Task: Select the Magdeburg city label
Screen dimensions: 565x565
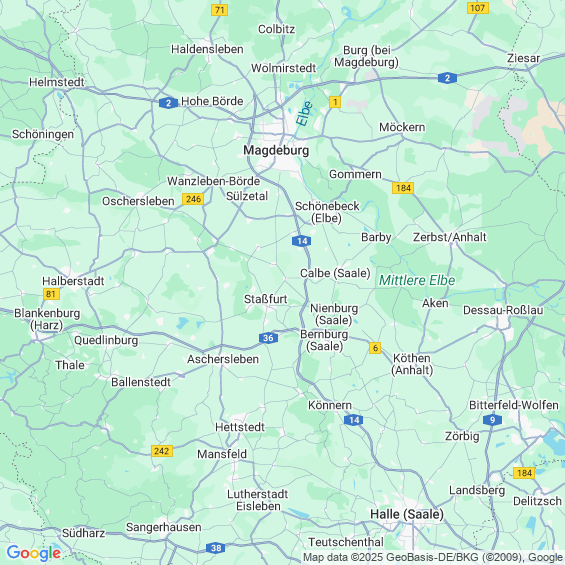Action: [276, 150]
